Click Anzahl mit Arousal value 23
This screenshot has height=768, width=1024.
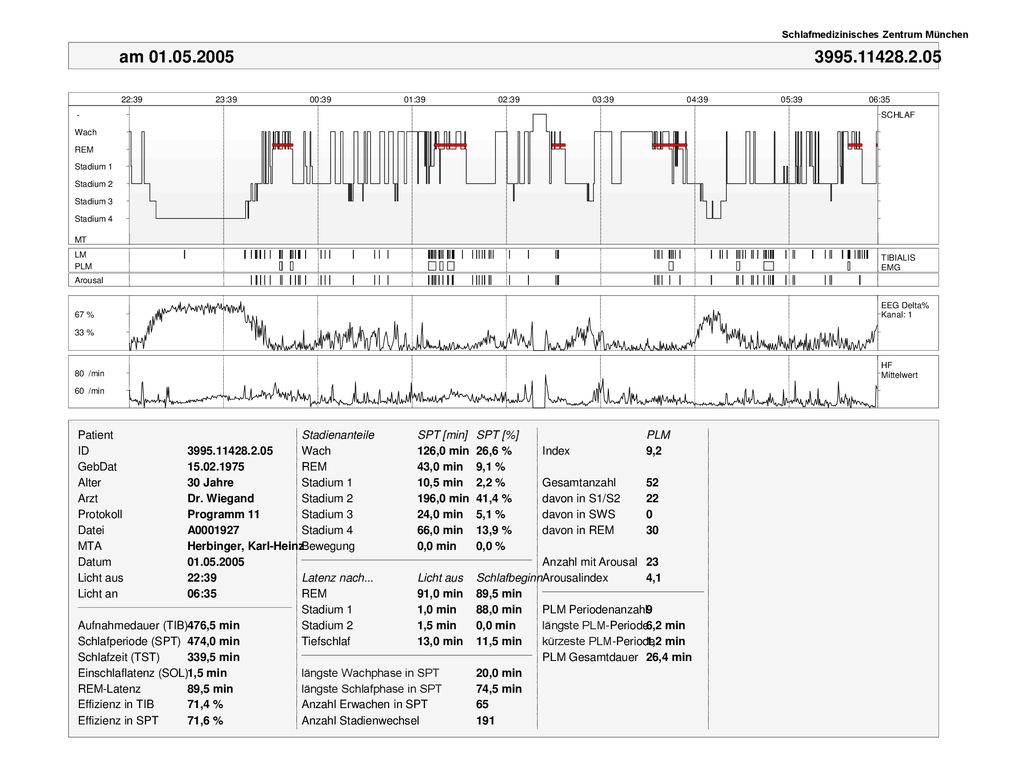pos(652,562)
